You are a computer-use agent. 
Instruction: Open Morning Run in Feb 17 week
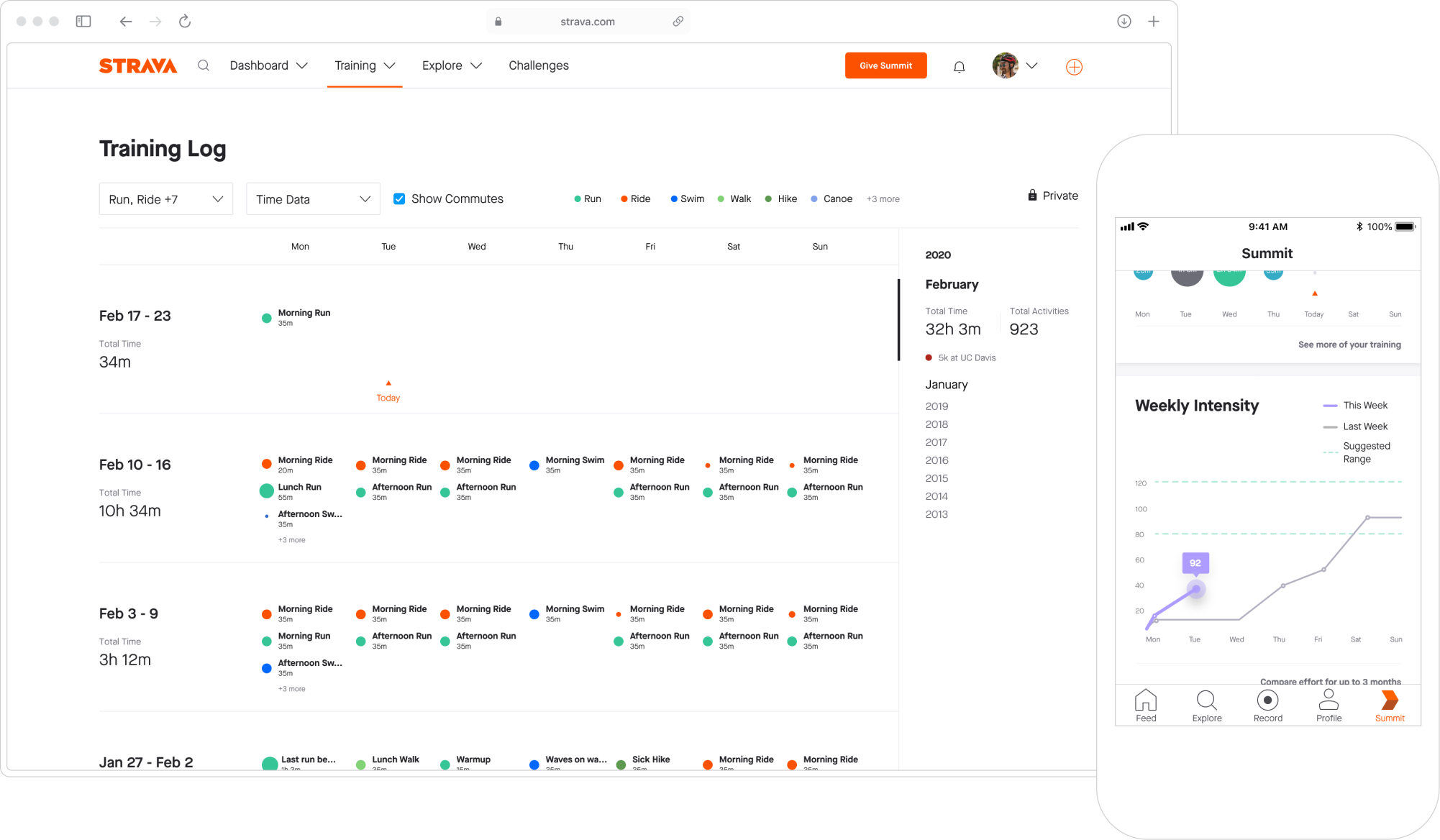304,313
